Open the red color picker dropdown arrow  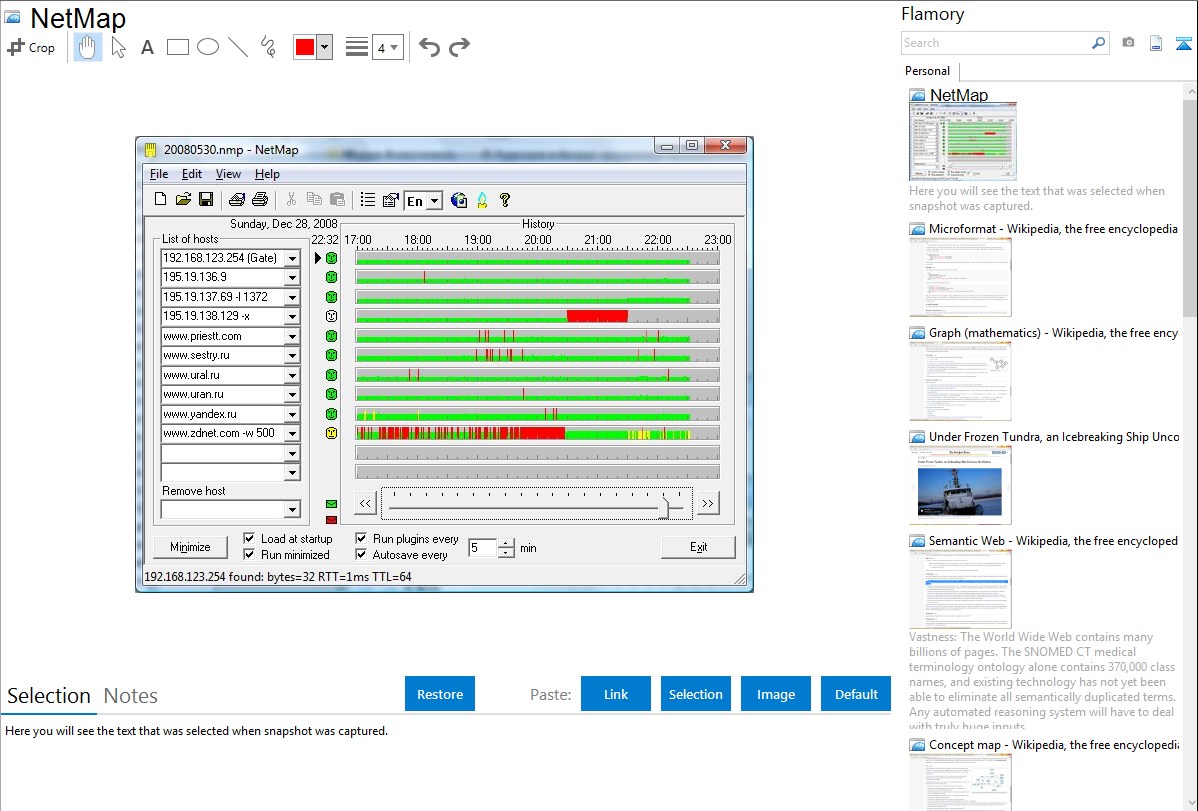coord(325,47)
